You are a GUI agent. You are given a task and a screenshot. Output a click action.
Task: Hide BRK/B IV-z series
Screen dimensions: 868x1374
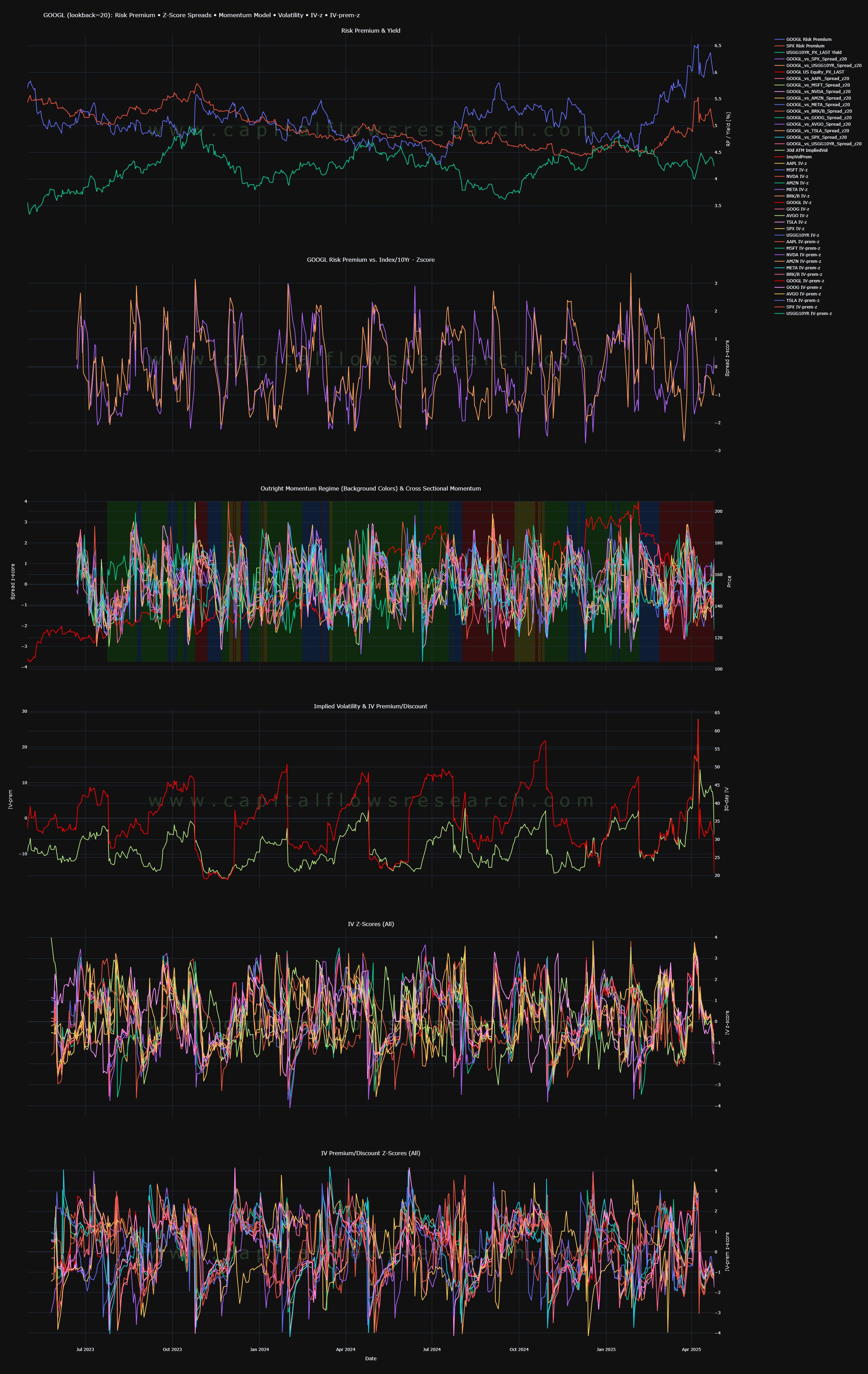(x=792, y=196)
